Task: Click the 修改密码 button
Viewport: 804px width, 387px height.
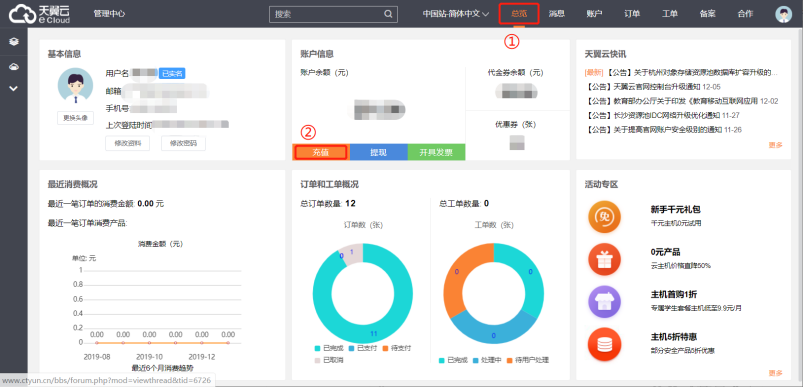Action: [x=184, y=144]
